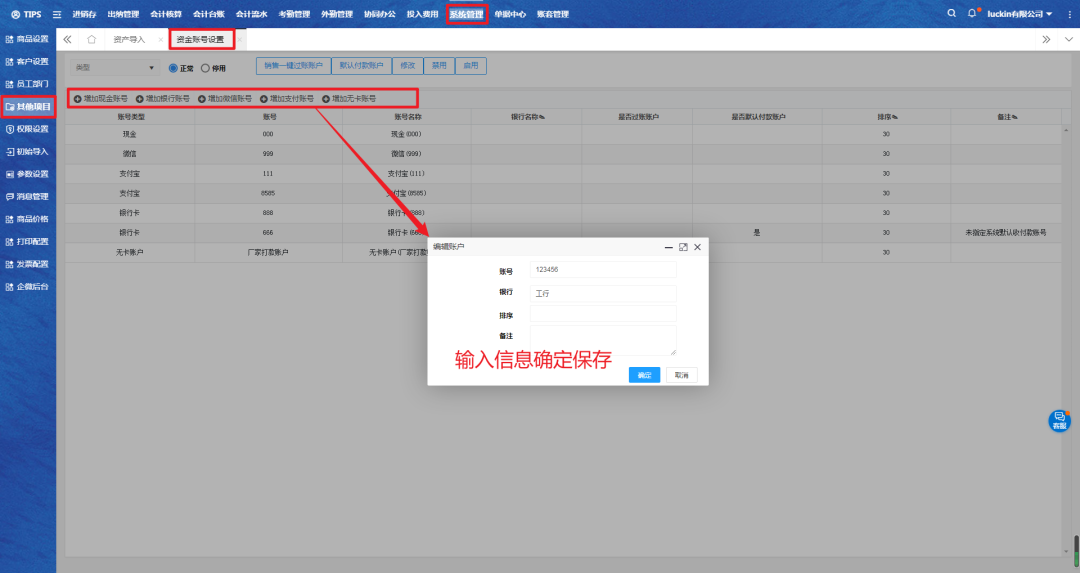Image resolution: width=1080 pixels, height=573 pixels.
Task: Open the 系统管理 top menu
Action: coord(466,14)
